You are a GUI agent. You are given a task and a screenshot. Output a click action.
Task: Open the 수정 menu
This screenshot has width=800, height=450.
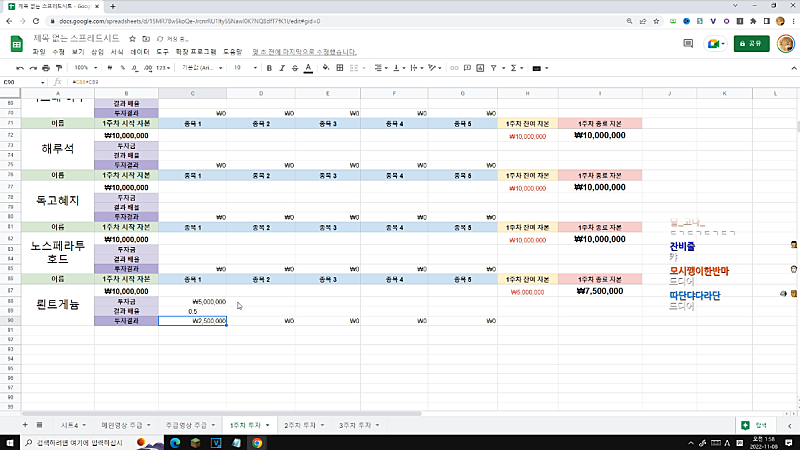point(59,52)
